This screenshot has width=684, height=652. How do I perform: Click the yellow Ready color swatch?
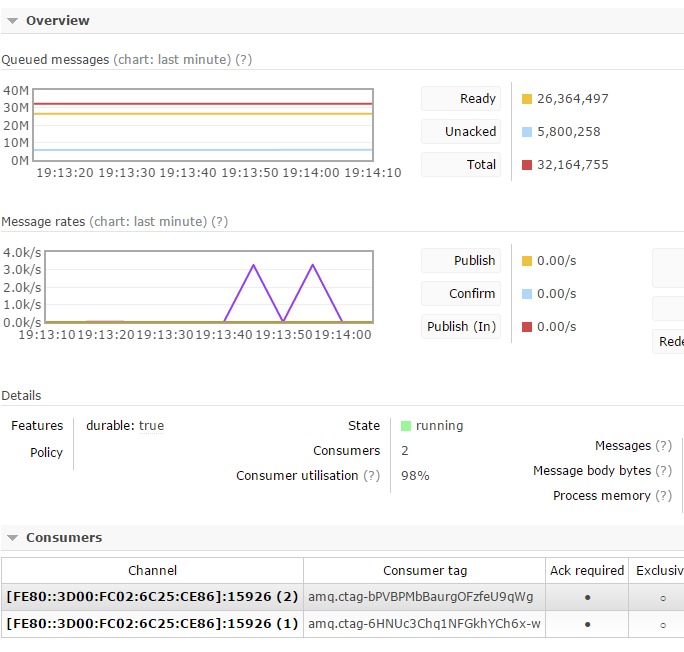[527, 99]
